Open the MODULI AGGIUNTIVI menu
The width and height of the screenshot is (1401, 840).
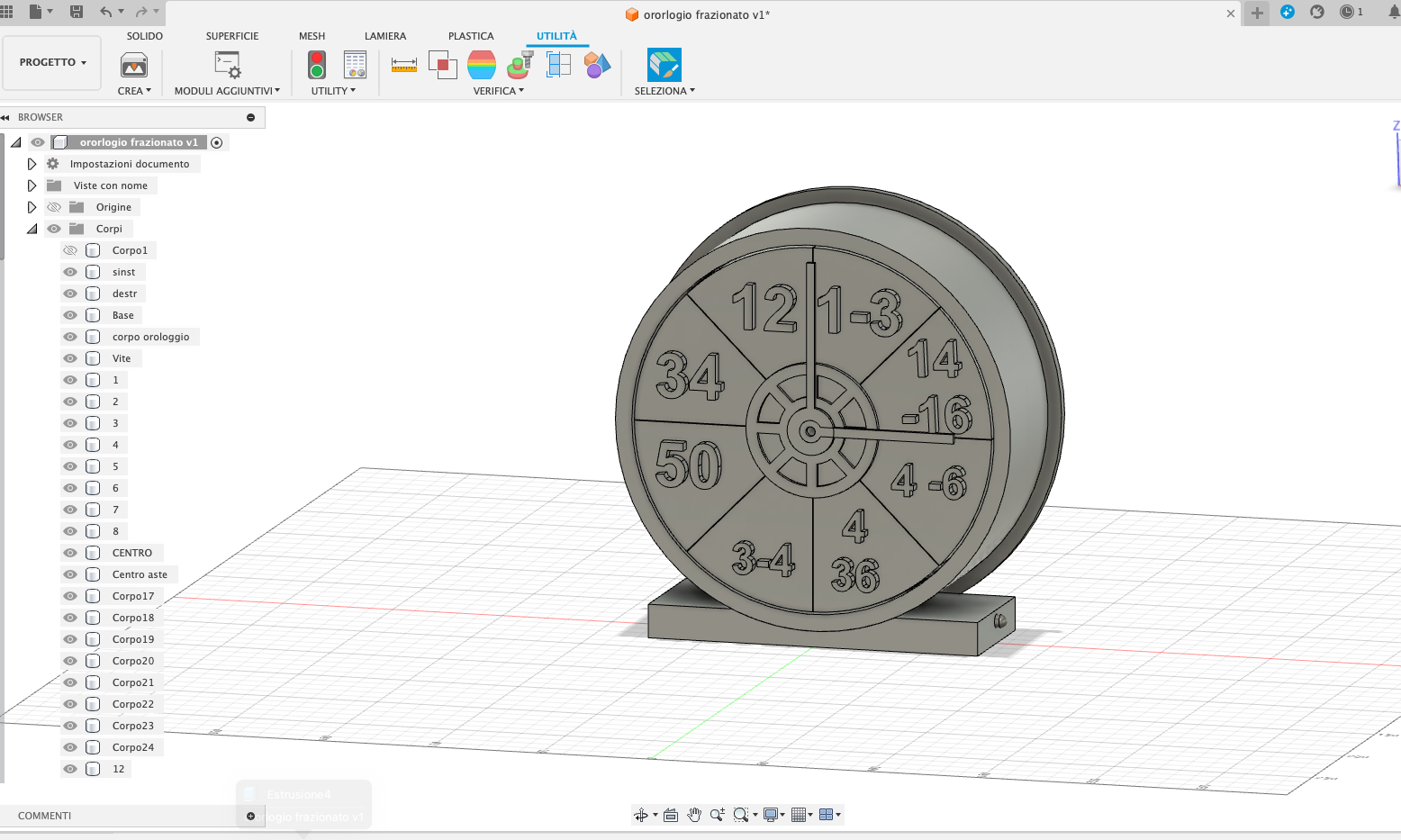pos(227,91)
